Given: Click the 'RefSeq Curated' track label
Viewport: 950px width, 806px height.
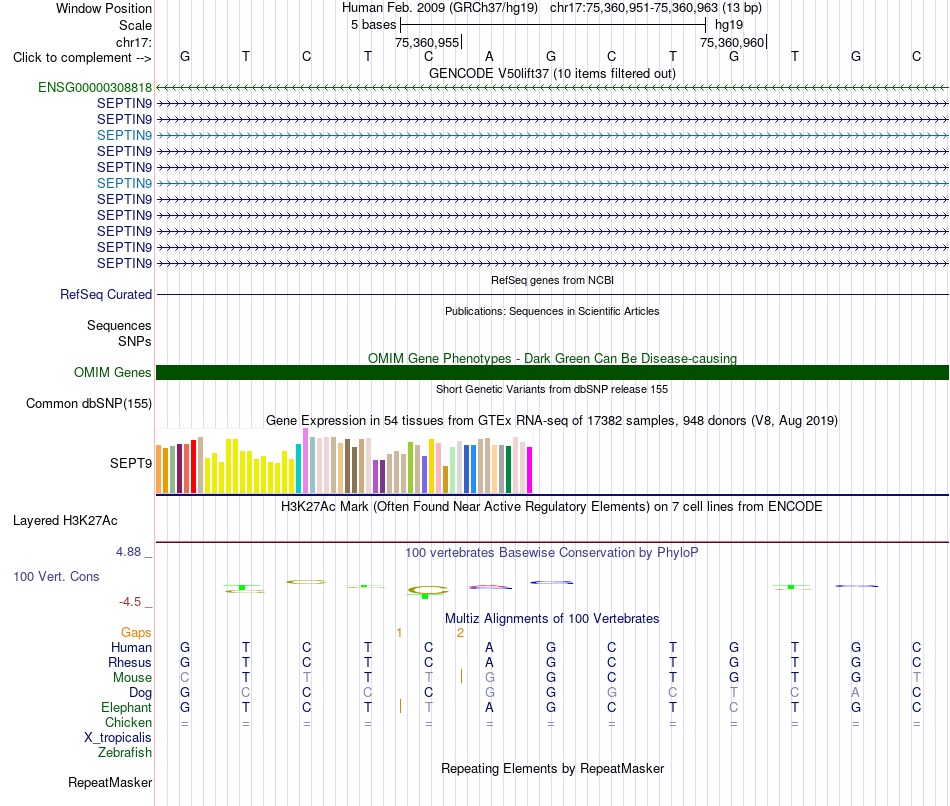Looking at the screenshot, I should click(105, 295).
